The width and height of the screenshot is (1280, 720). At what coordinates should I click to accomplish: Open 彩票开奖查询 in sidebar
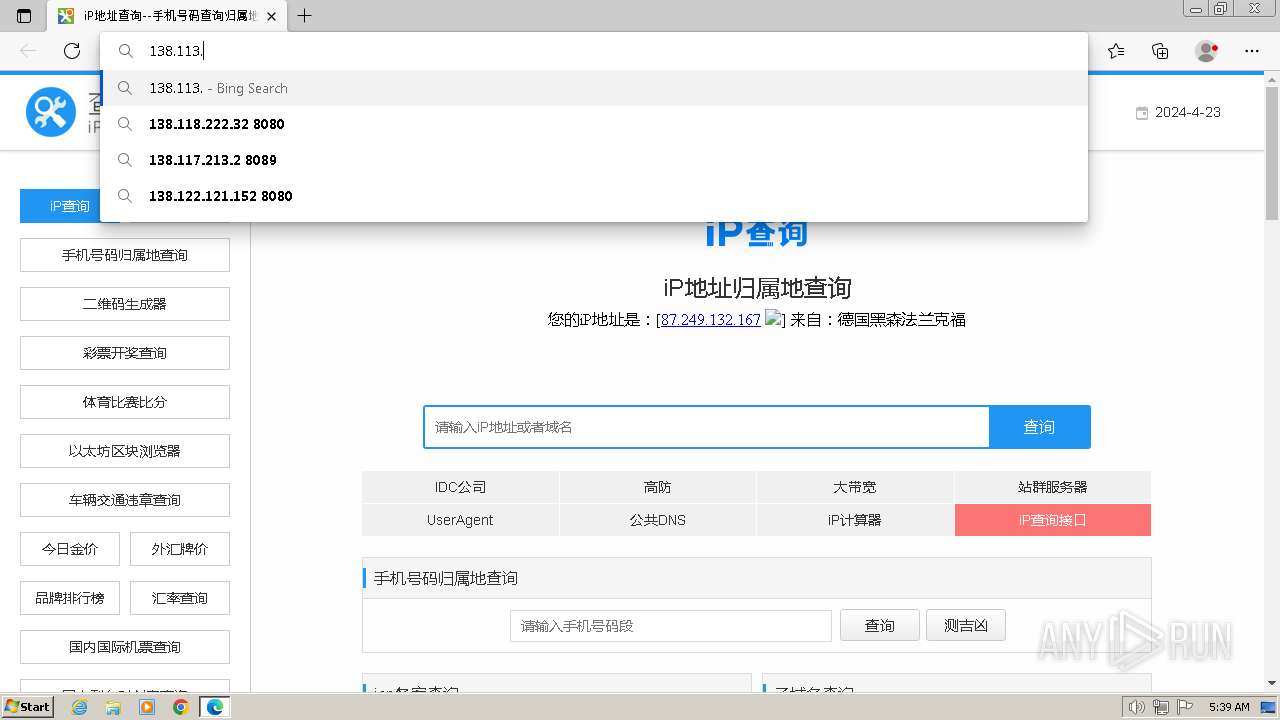click(125, 353)
